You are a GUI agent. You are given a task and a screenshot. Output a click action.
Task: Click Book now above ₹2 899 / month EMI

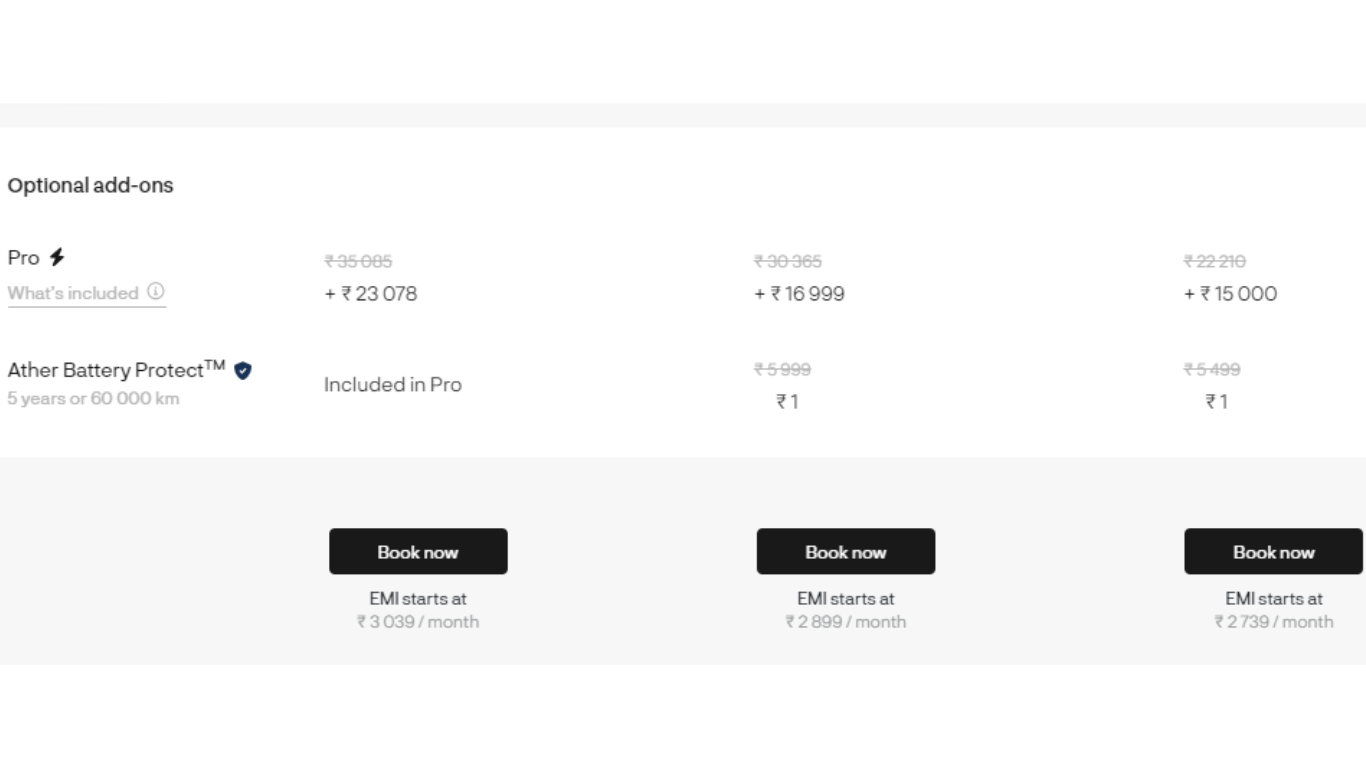tap(846, 551)
